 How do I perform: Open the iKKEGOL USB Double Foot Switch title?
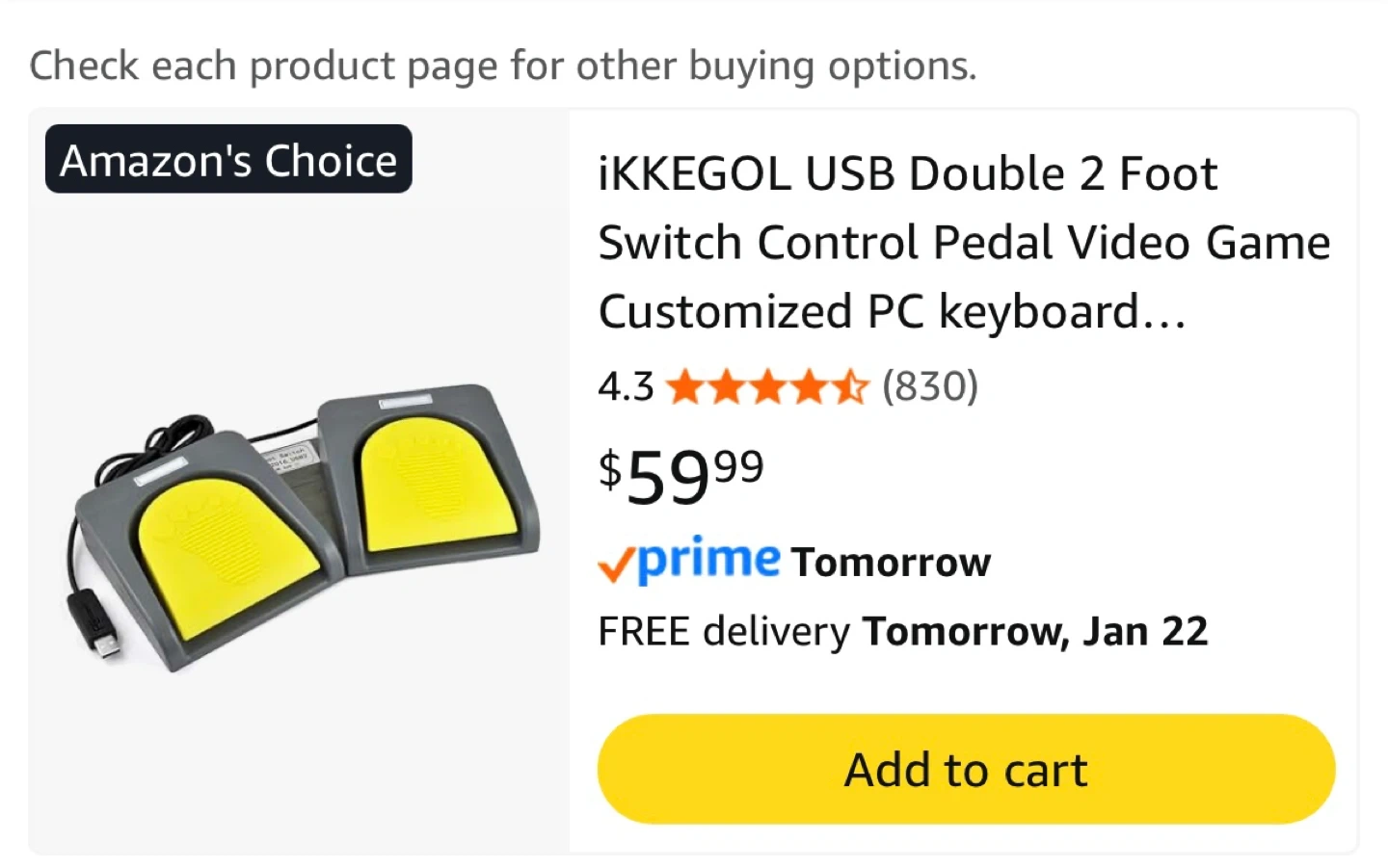[964, 243]
